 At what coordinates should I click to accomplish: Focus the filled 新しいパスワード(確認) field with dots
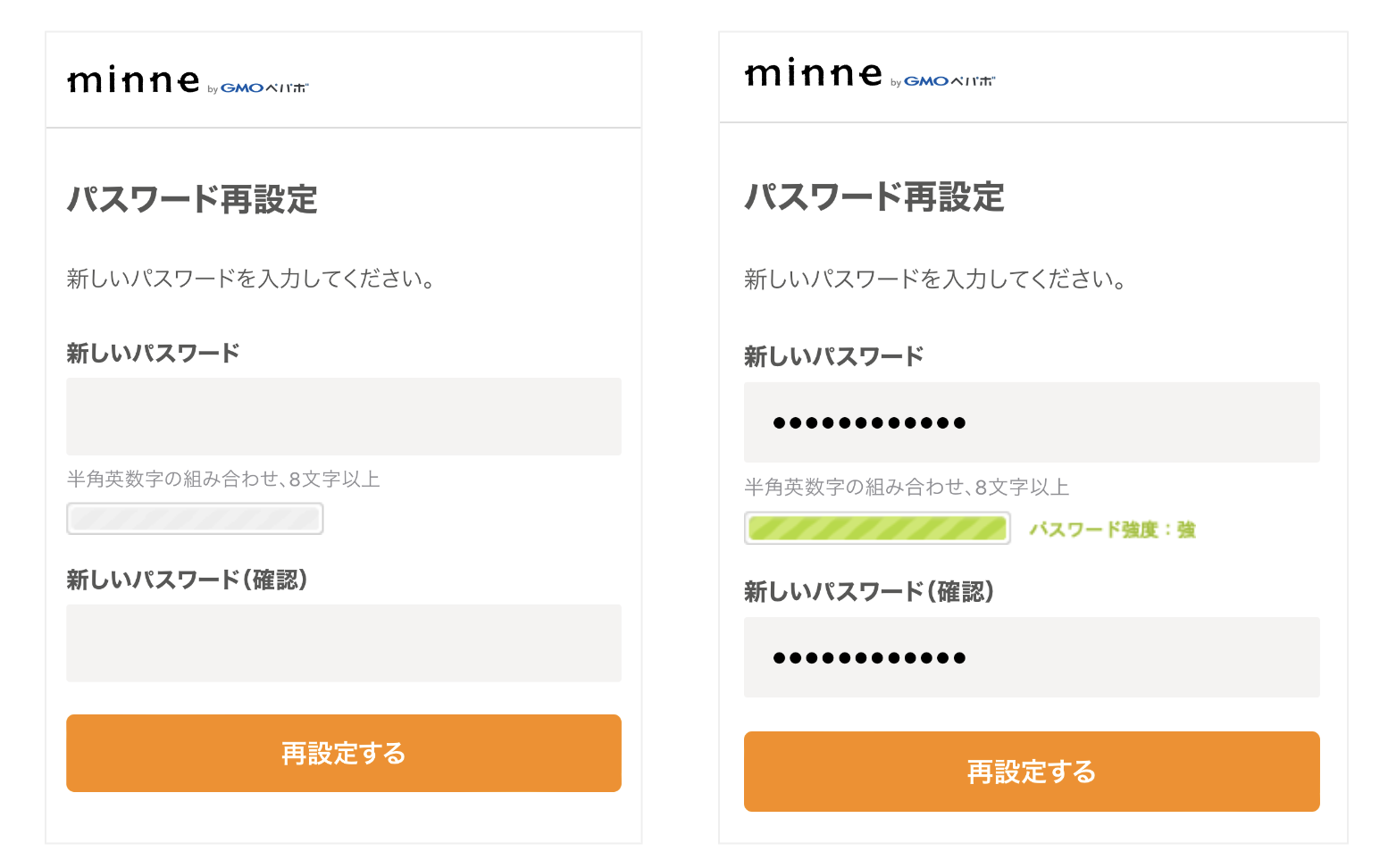(x=1031, y=657)
